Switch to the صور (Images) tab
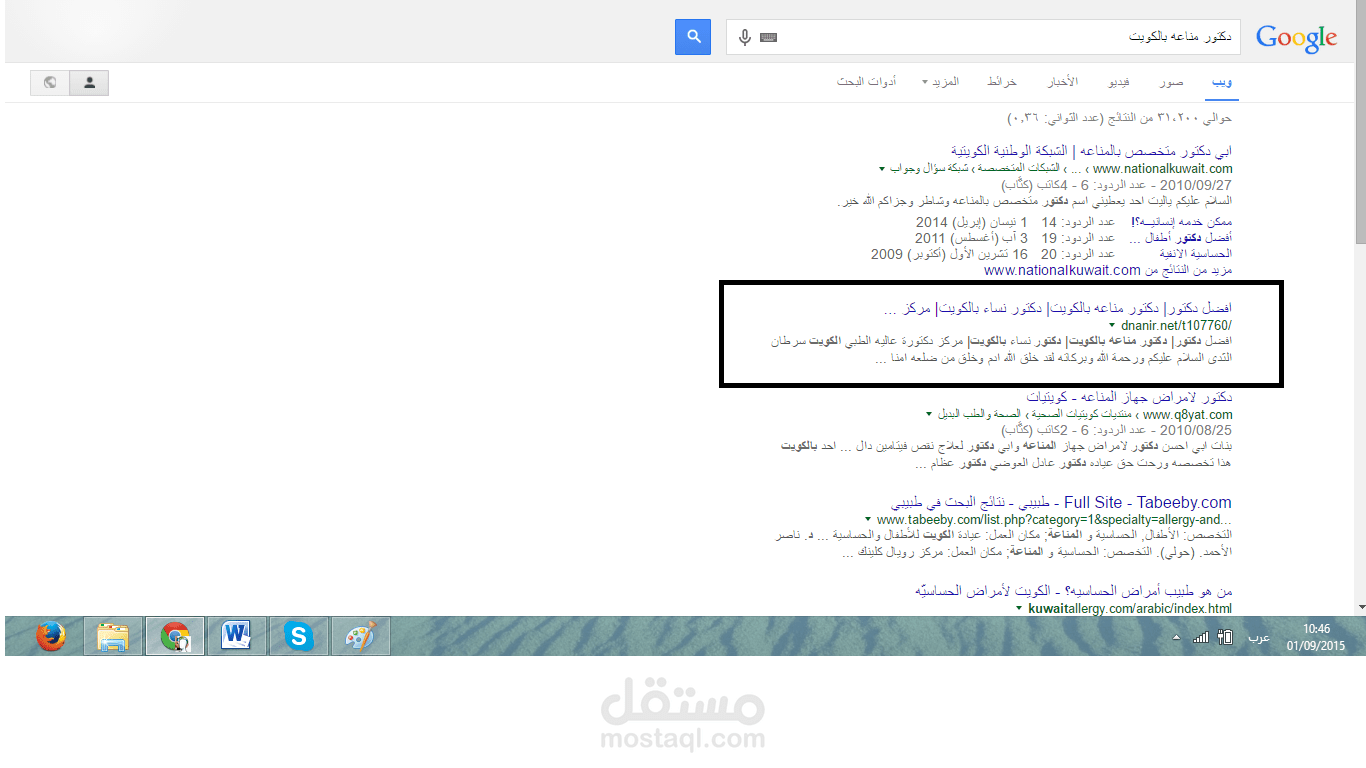 coord(1172,81)
